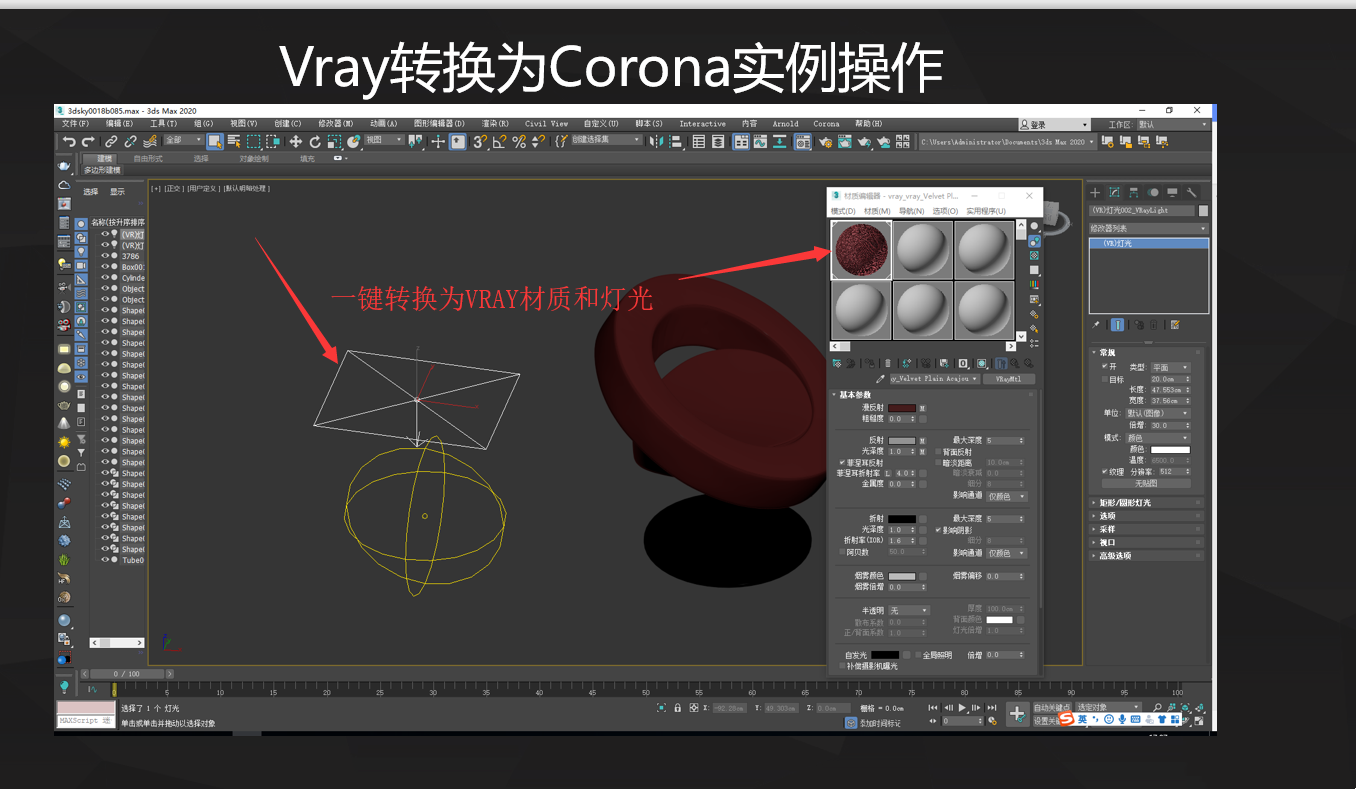1356x789 pixels.
Task: Open the 模式 颜色 dropdown
Action: coord(1158,438)
